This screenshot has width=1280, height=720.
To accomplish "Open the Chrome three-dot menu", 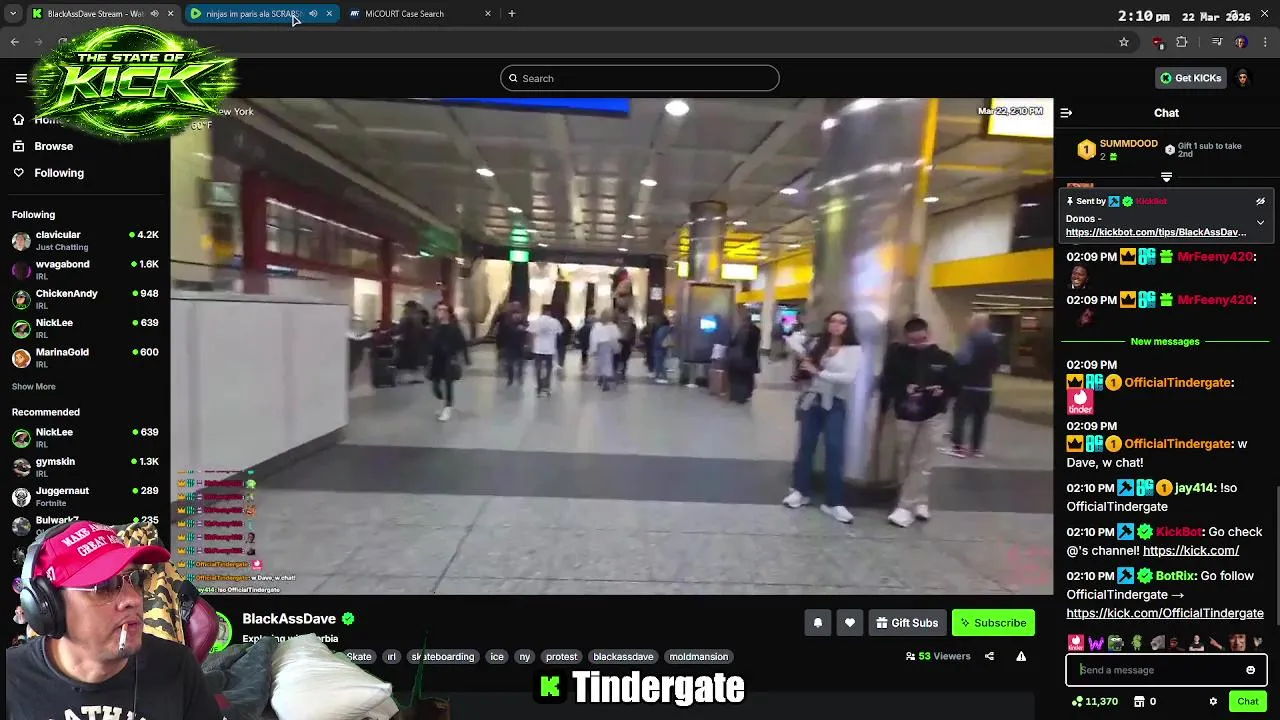I will [x=1266, y=42].
